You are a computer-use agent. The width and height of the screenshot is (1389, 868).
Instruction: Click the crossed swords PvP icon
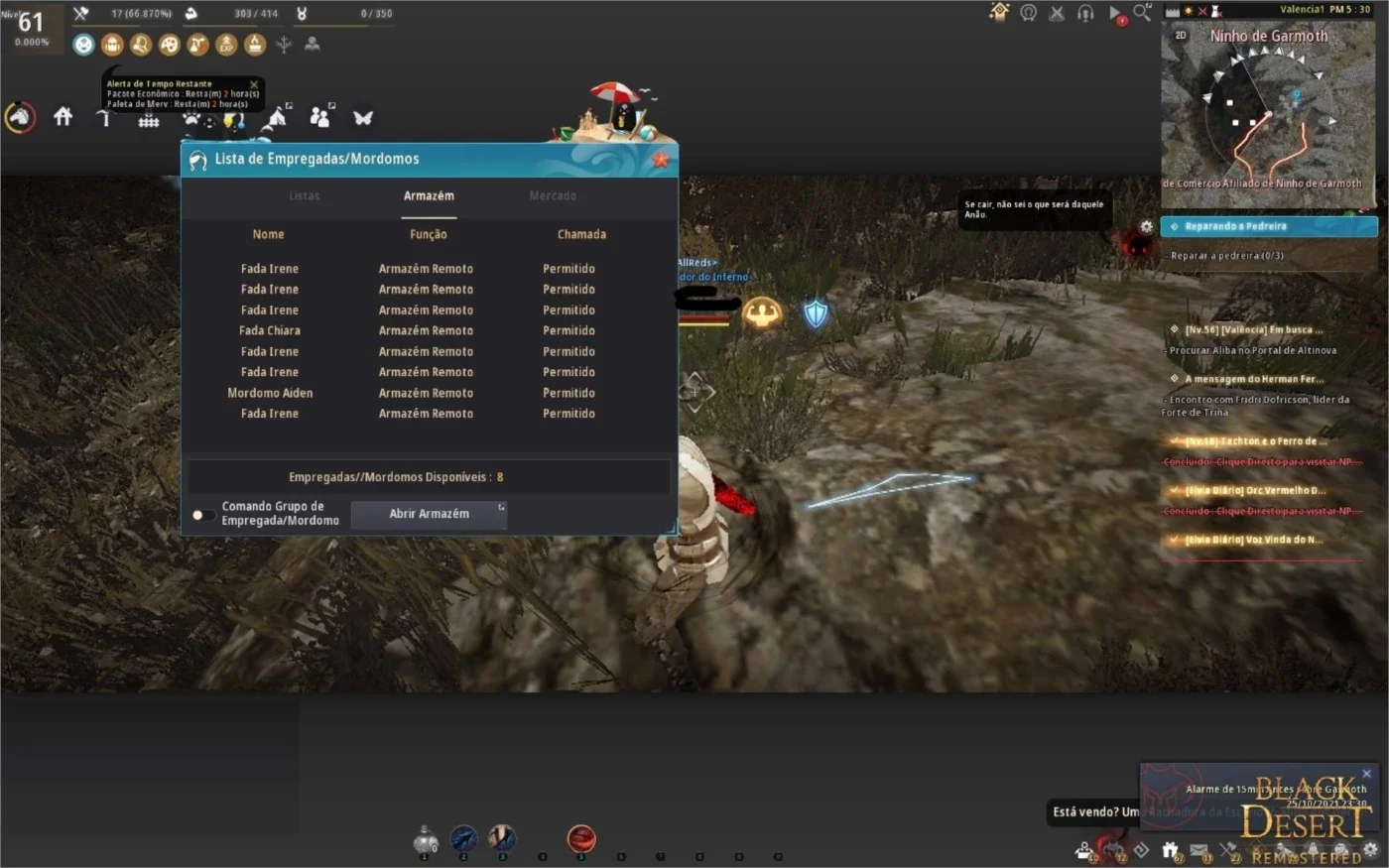[x=1057, y=13]
